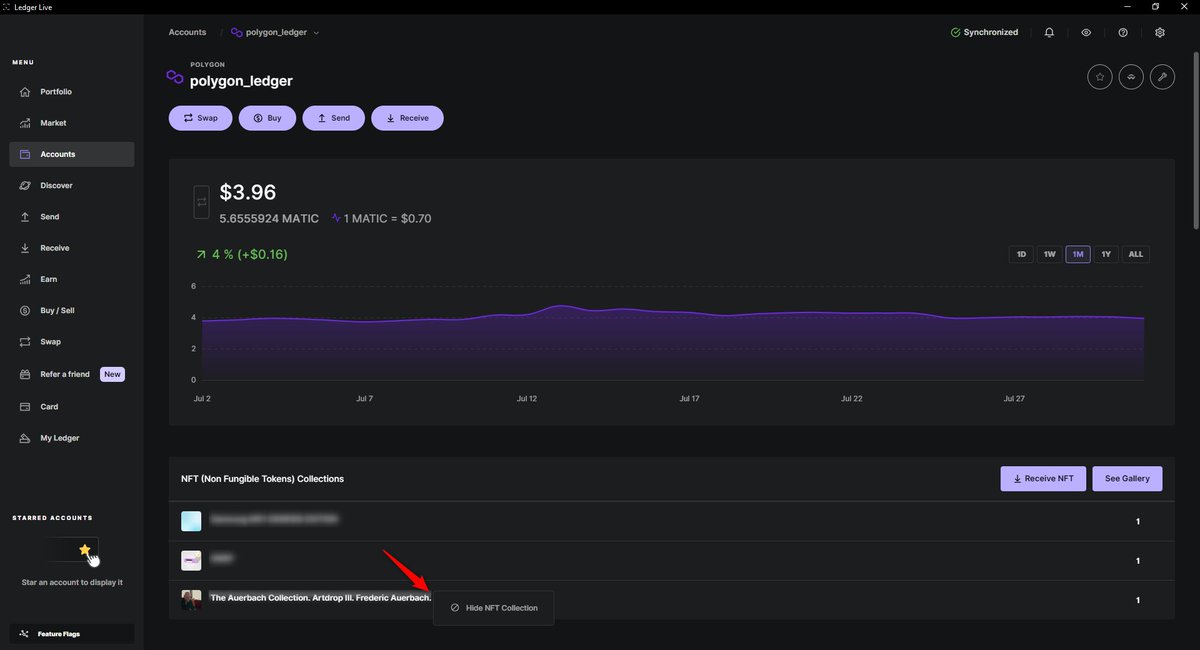Click the Synchronized status indicator
The image size is (1200, 650).
click(x=985, y=32)
